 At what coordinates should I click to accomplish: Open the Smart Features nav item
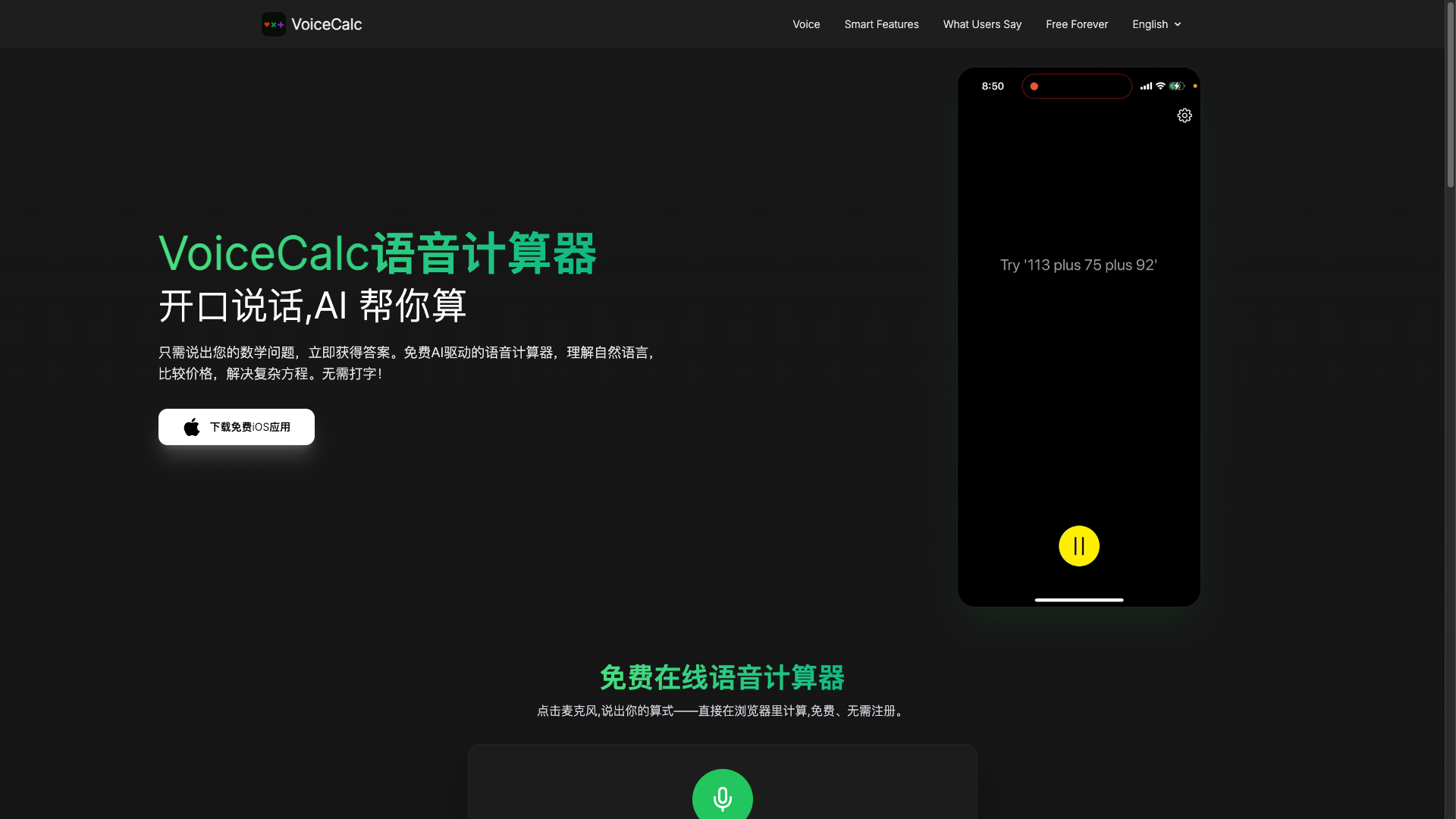point(881,24)
